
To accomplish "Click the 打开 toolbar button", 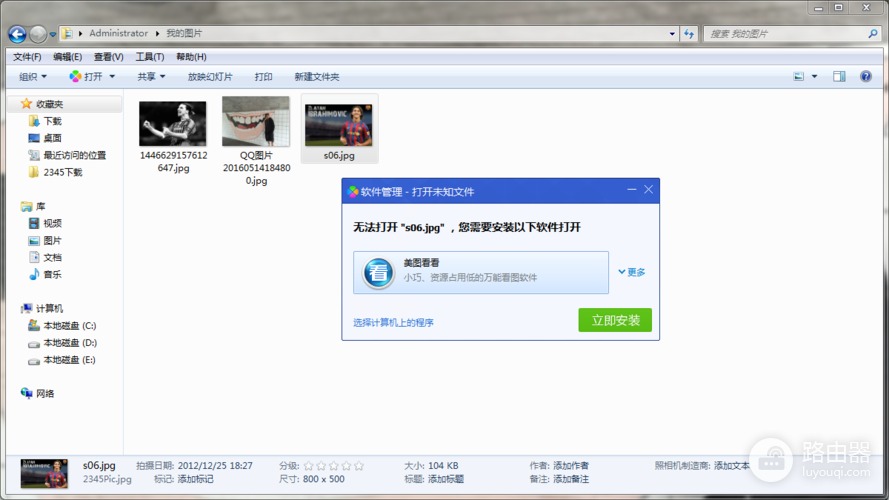I will point(86,77).
